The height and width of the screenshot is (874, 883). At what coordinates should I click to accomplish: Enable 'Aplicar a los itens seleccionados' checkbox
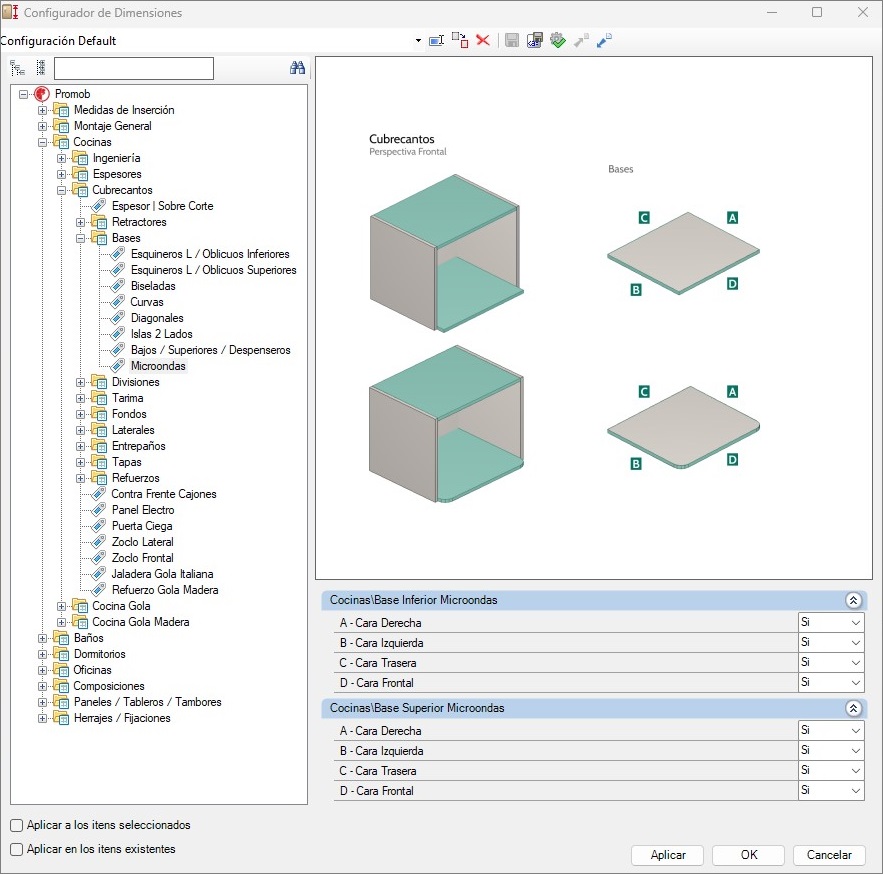coord(17,826)
